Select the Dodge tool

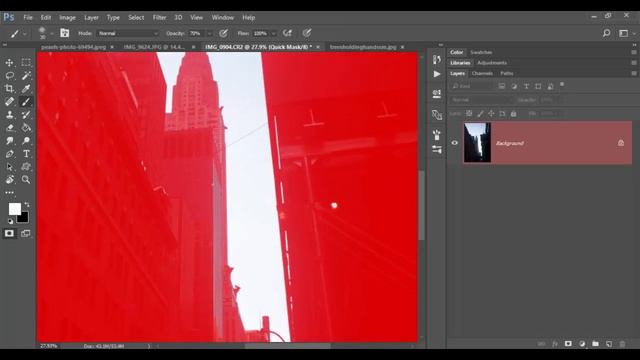tap(26, 141)
